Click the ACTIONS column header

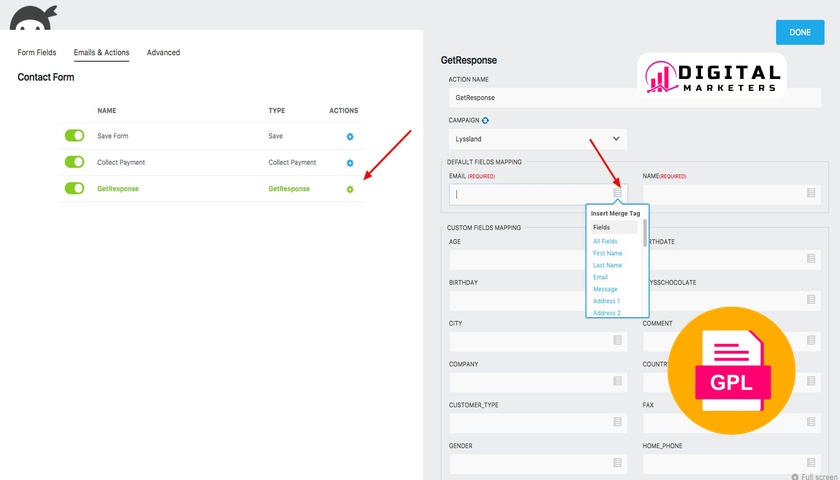tap(343, 111)
